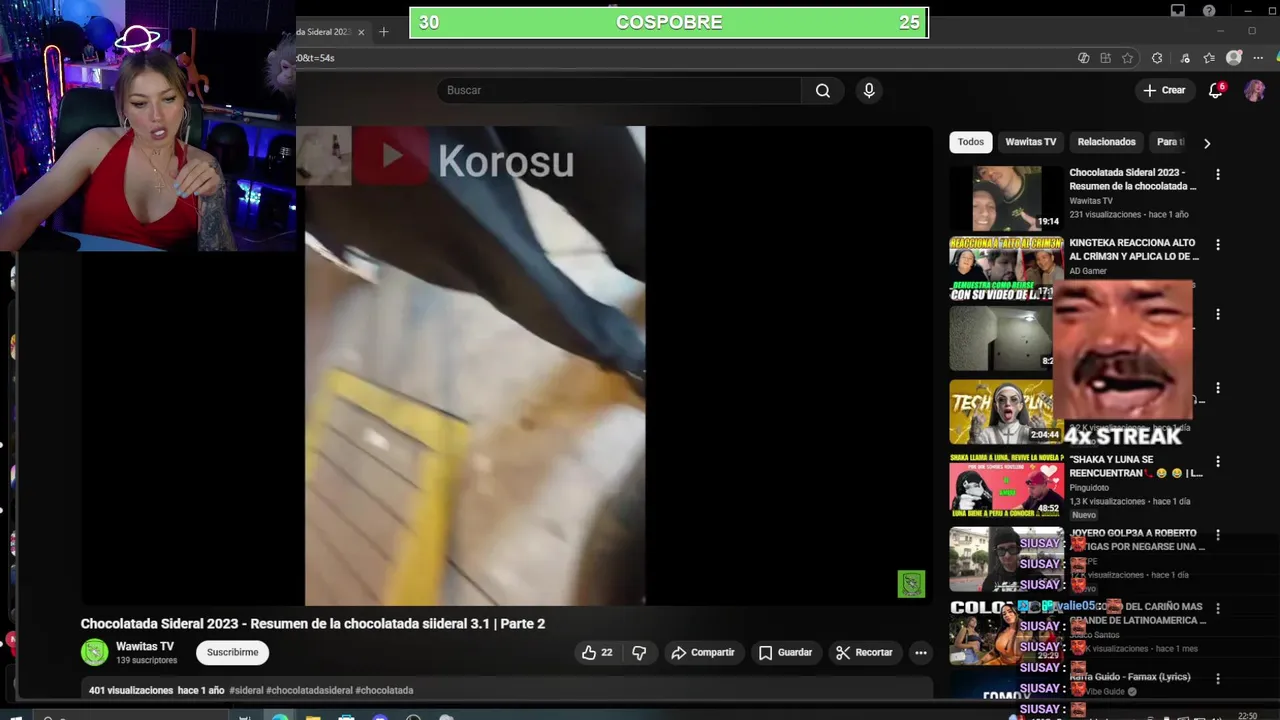The height and width of the screenshot is (720, 1280).
Task: Open the Chocolatada Sideral 2023 suggested video title
Action: pos(1133,179)
